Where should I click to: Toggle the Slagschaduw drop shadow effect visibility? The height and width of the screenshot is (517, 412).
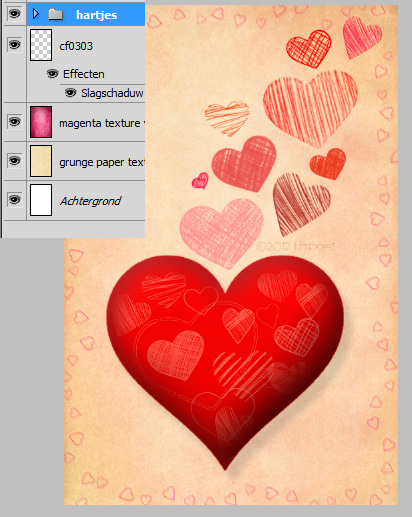tap(70, 93)
